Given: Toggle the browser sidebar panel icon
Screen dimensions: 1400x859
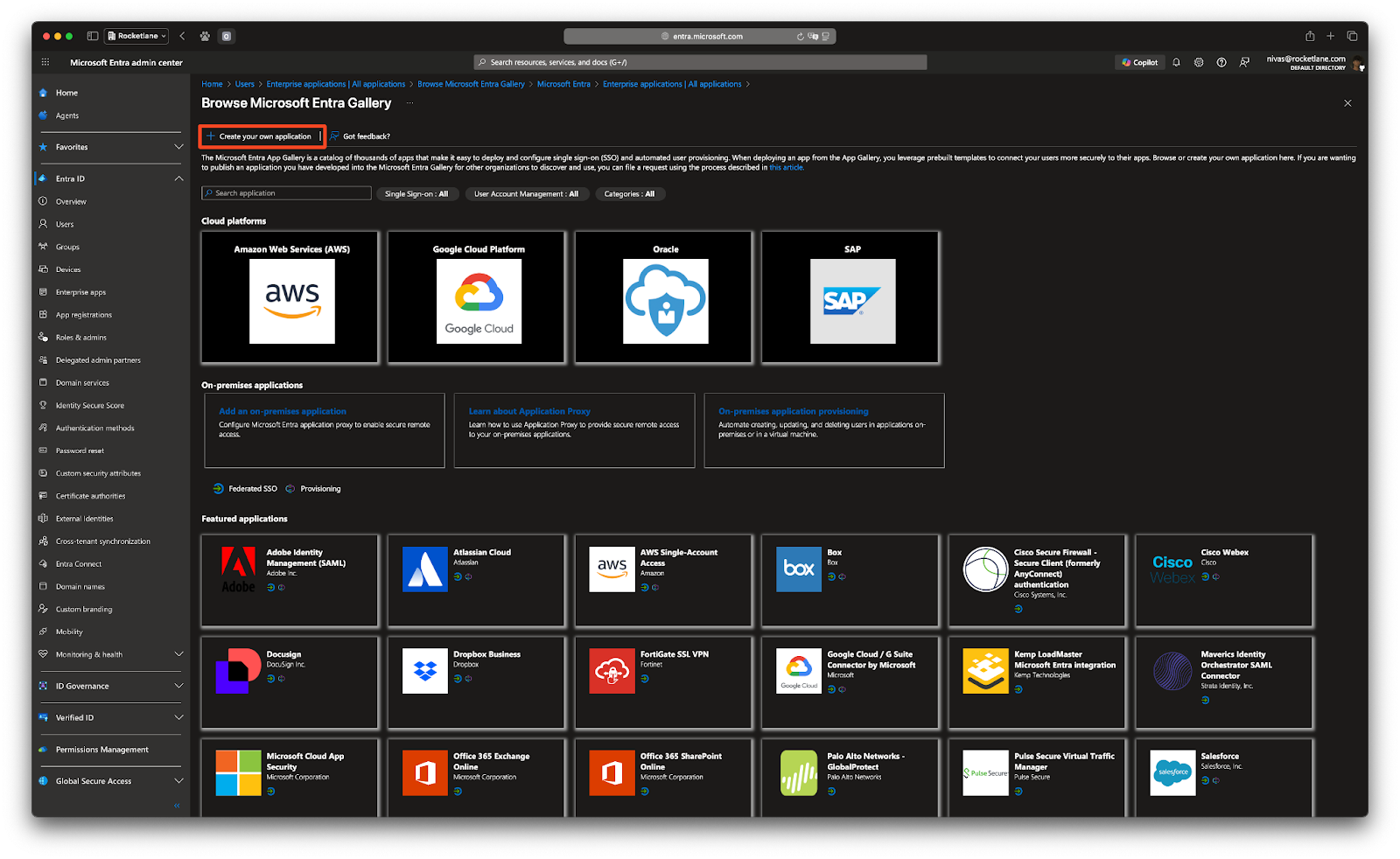Looking at the screenshot, I should [93, 36].
